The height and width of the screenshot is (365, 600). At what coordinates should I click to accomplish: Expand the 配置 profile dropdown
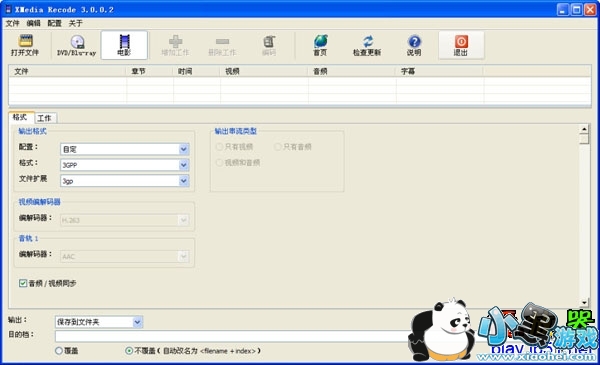[x=184, y=149]
